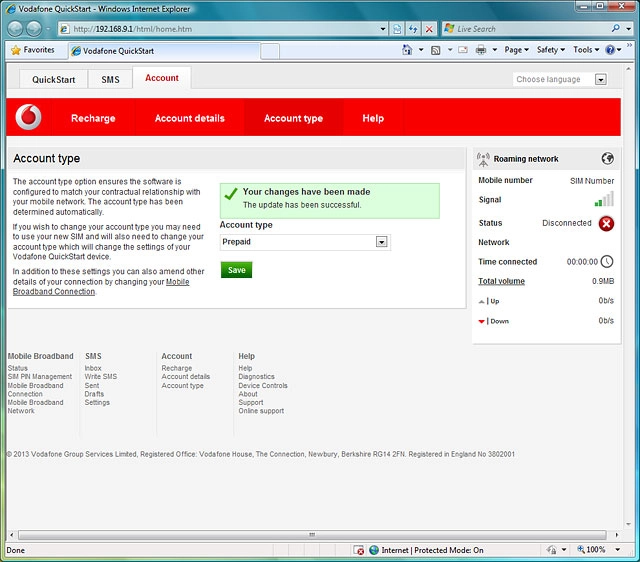Open the Safety menu dropdown

(551, 50)
